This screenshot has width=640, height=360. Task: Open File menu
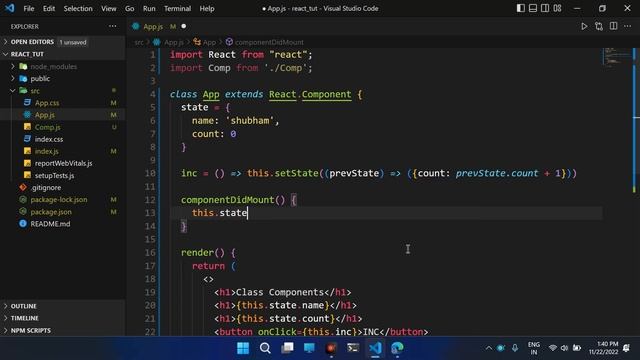(x=29, y=8)
